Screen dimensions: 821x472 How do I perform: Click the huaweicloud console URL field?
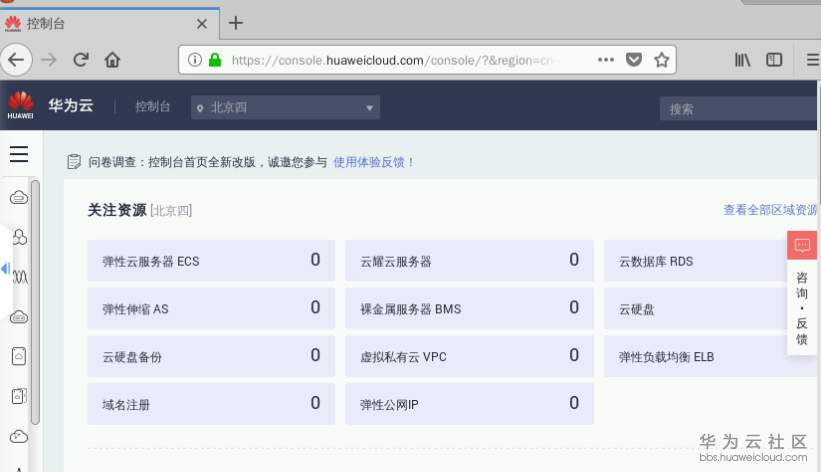coord(393,60)
